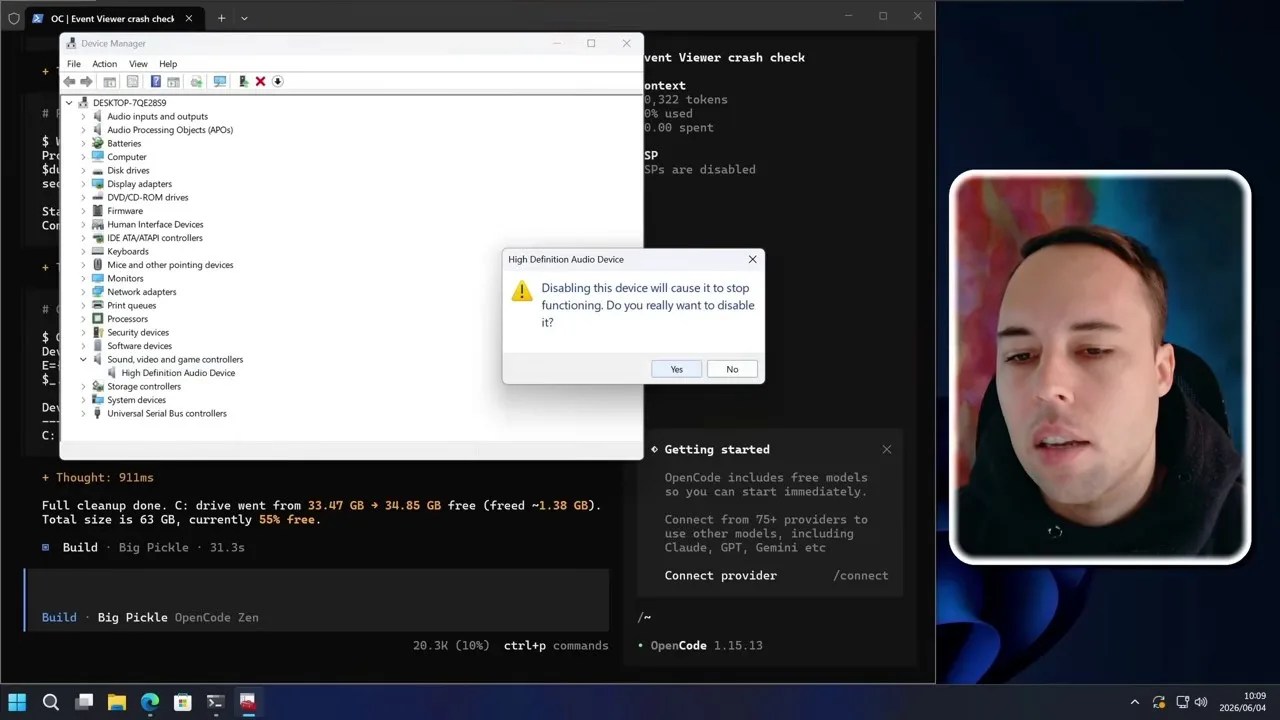The image size is (1280, 720).
Task: Click the Disable device down-arrow icon
Action: click(278, 81)
